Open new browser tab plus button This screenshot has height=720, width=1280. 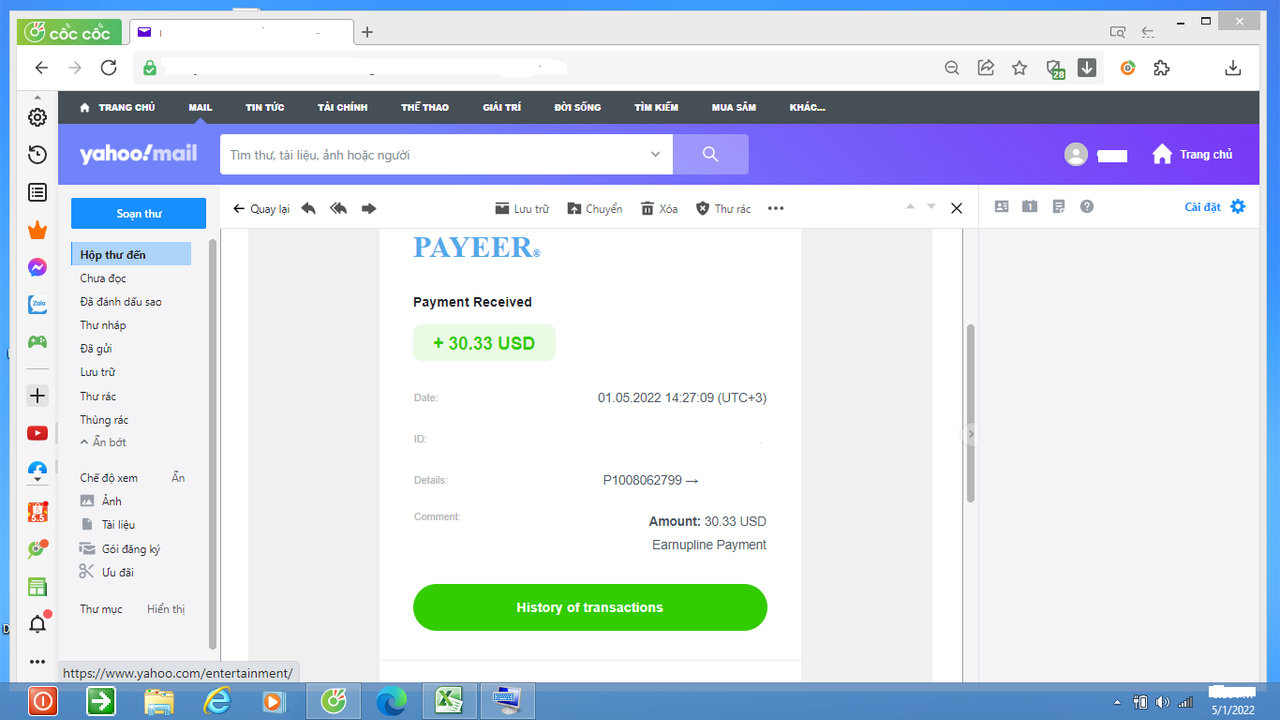(367, 32)
